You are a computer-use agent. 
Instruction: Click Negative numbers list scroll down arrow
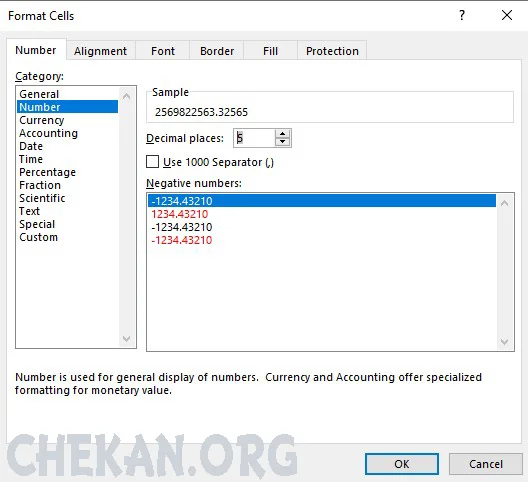(504, 342)
